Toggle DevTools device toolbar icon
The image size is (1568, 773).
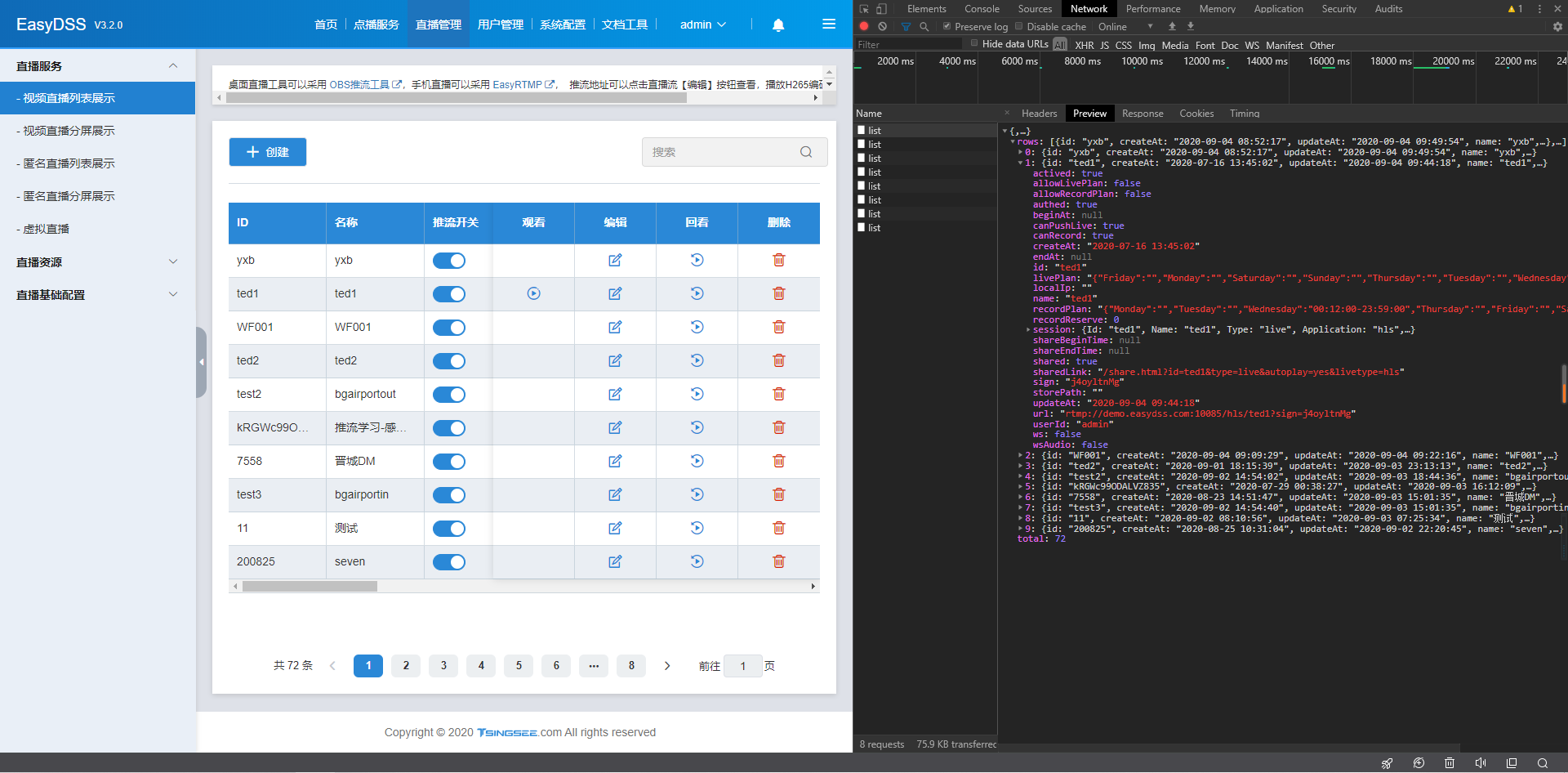(881, 9)
